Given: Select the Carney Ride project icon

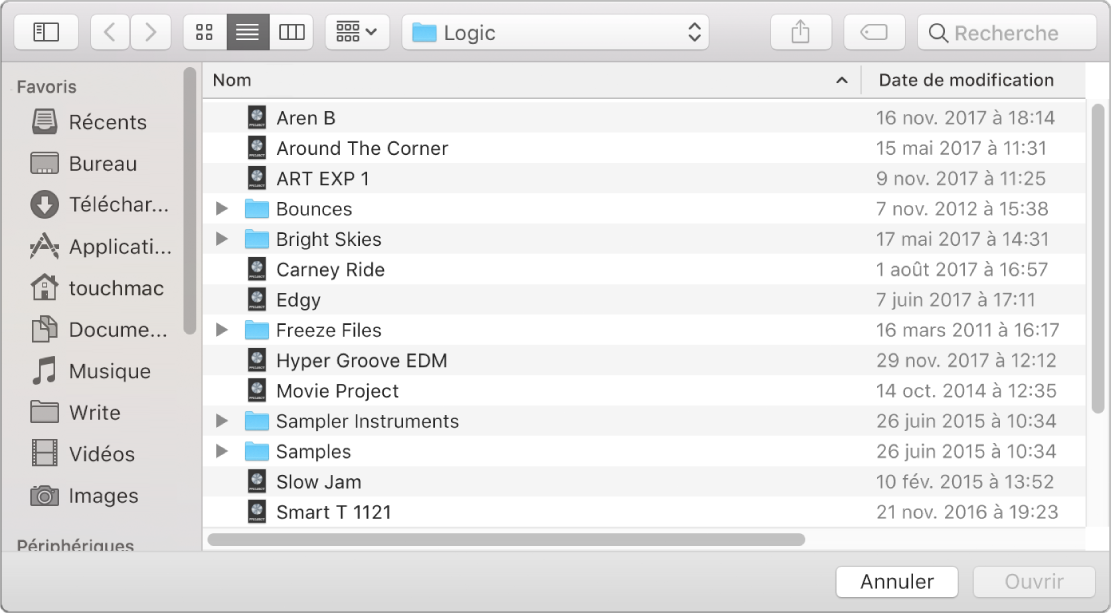Looking at the screenshot, I should tap(257, 269).
